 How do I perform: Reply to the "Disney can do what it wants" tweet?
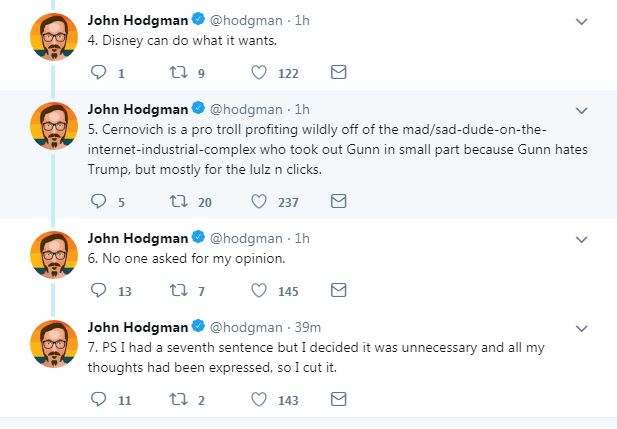[x=98, y=72]
